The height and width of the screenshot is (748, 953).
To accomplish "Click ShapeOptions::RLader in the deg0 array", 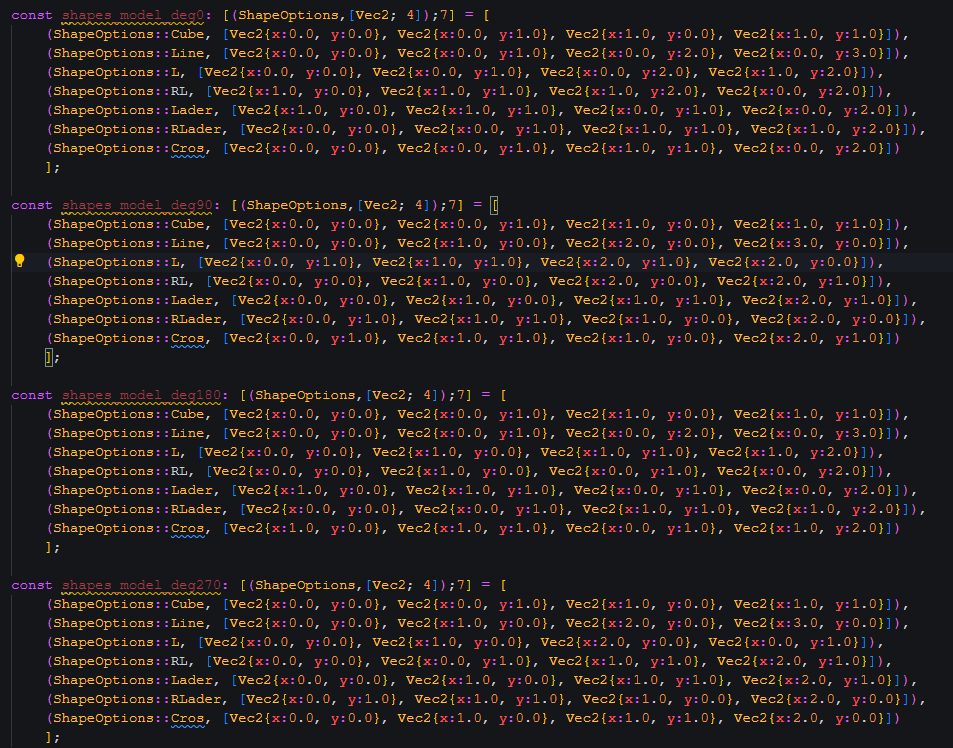I will [137, 129].
